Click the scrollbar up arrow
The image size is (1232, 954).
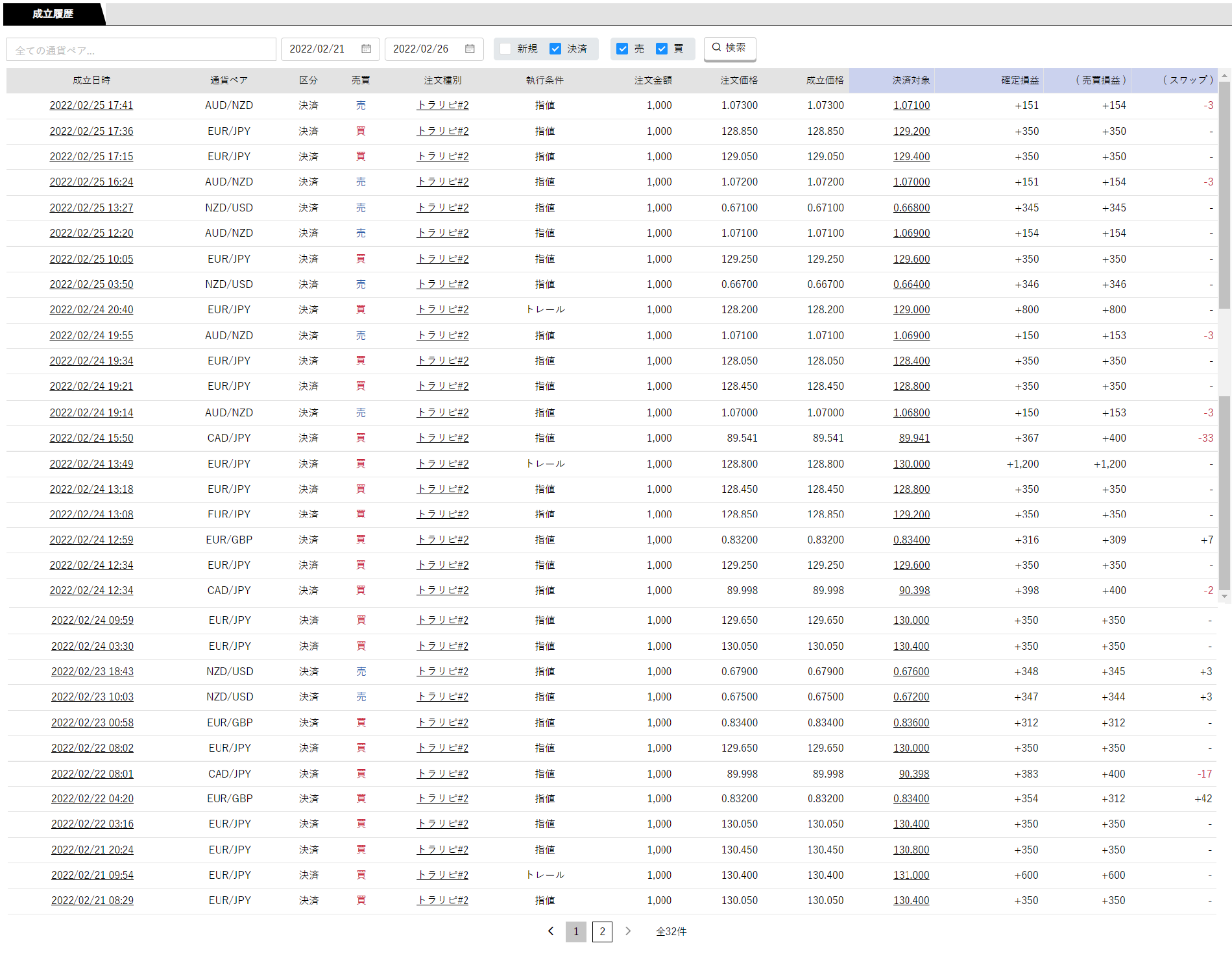1225,77
